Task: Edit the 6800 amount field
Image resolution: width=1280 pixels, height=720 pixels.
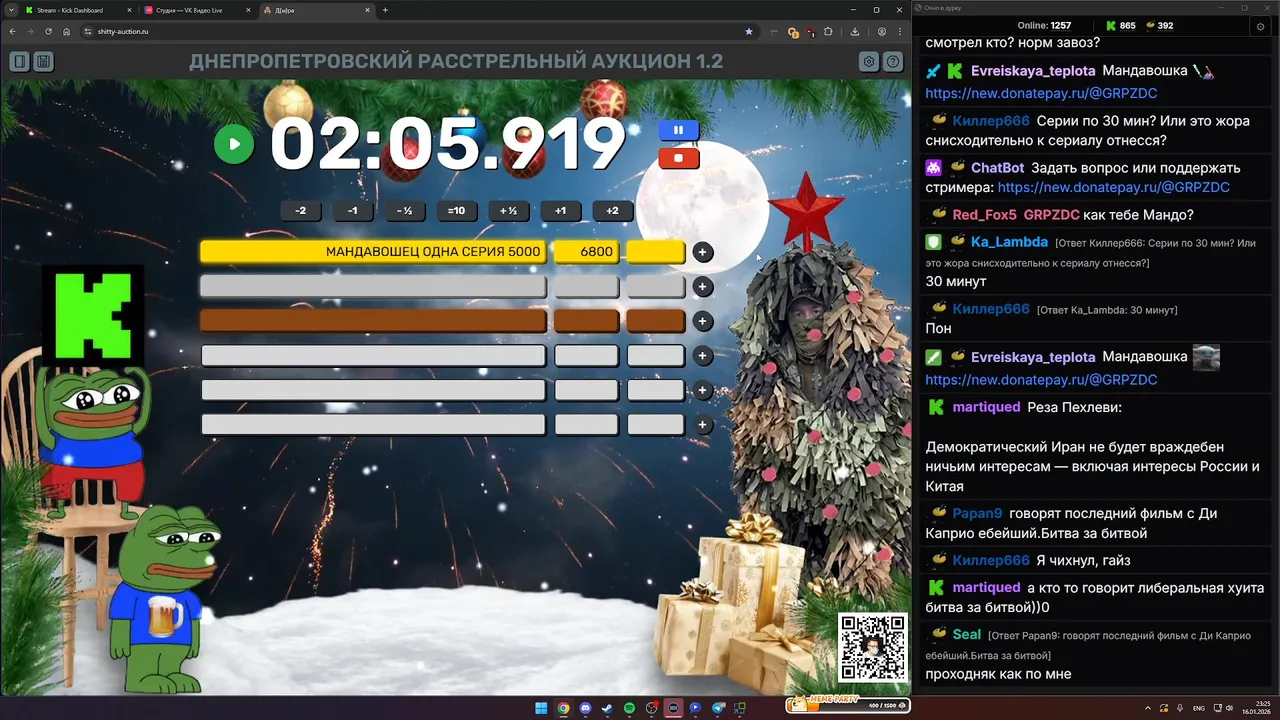Action: tap(586, 252)
